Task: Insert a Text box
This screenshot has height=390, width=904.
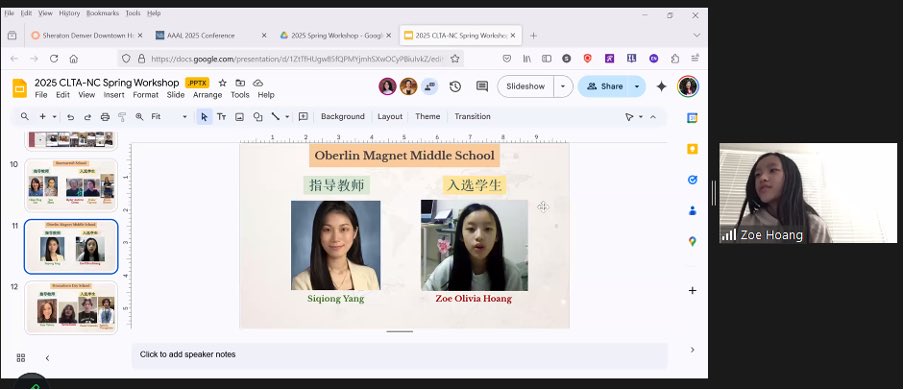Action: click(221, 117)
